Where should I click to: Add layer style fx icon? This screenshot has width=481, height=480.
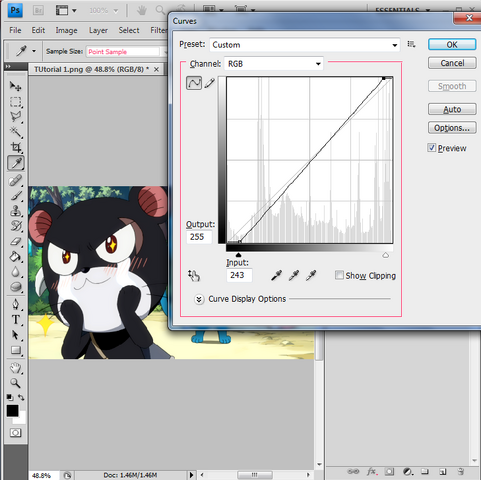372,471
